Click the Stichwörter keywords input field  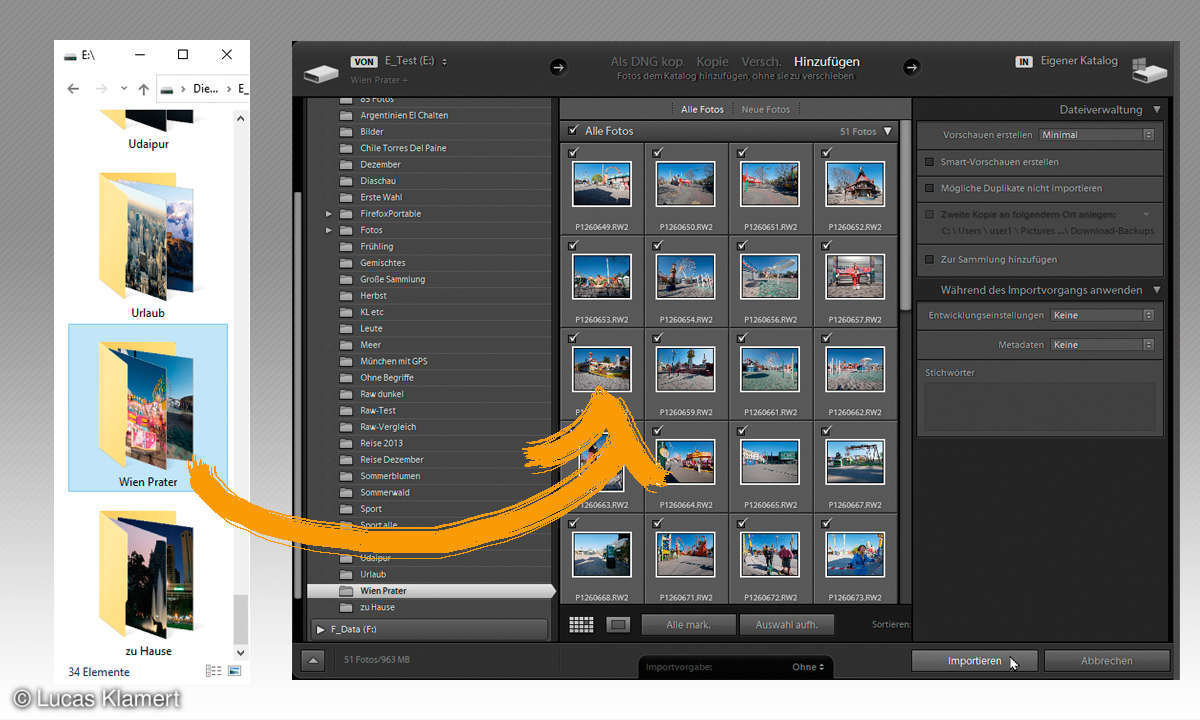tap(1040, 405)
